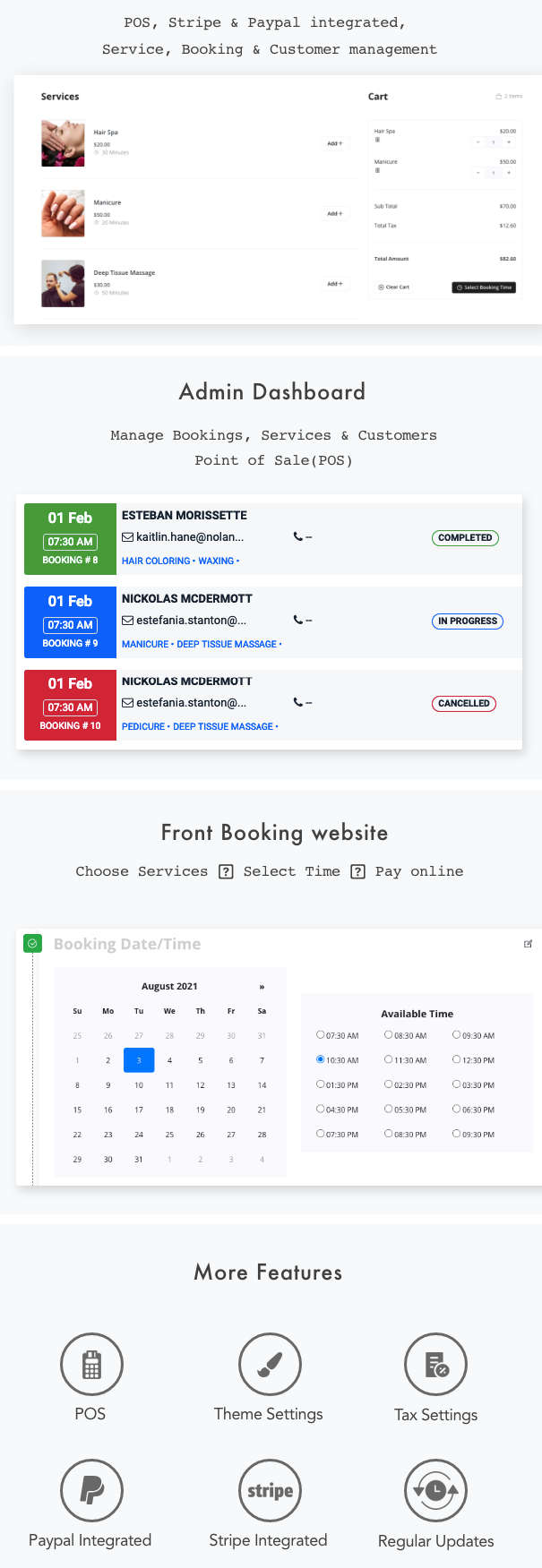This screenshot has height=1568, width=542.
Task: Click Clear Cart link
Action: click(394, 287)
